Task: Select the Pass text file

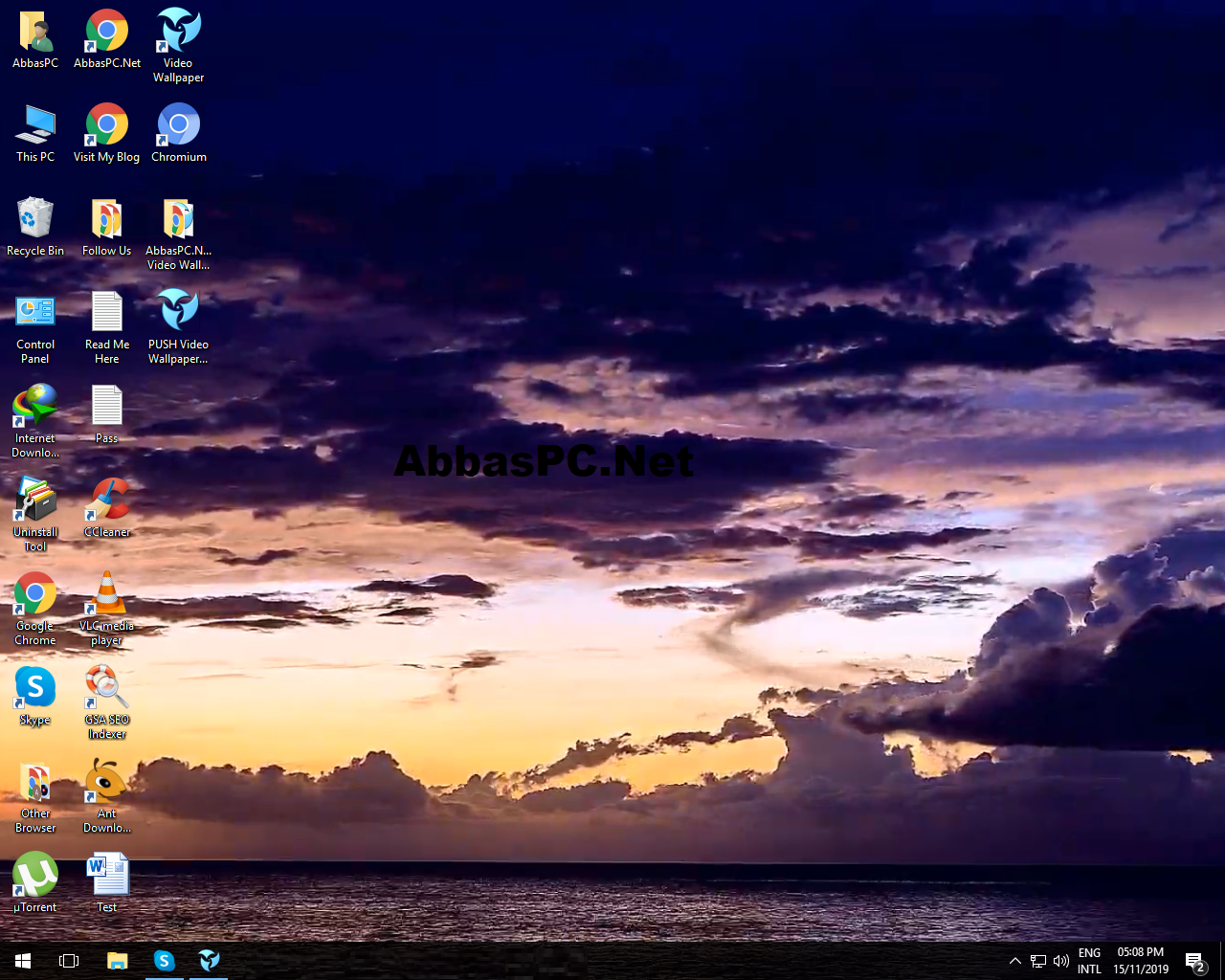Action: 107,414
